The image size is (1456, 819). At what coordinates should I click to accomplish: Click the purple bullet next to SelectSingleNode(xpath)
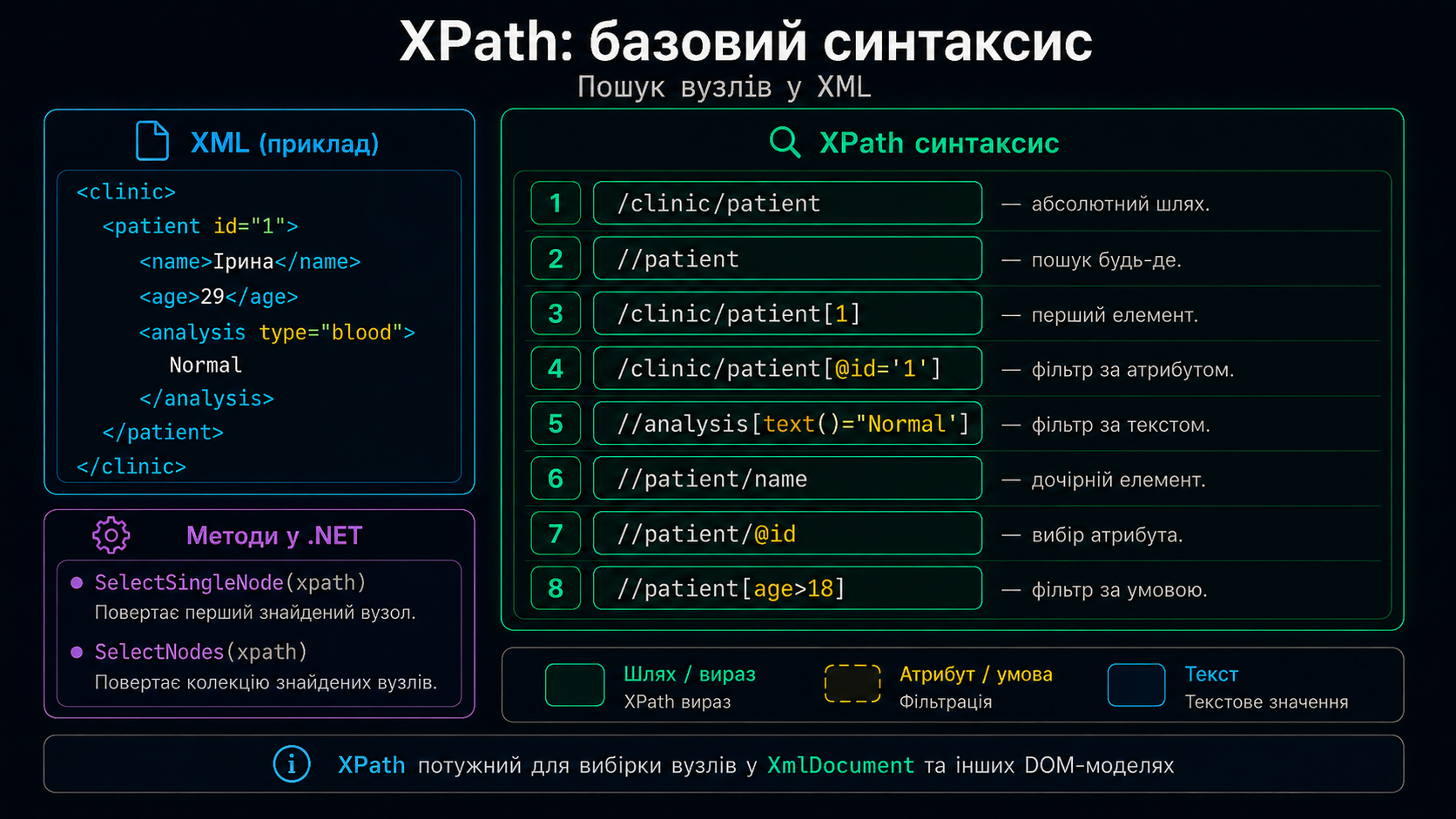coord(77,582)
